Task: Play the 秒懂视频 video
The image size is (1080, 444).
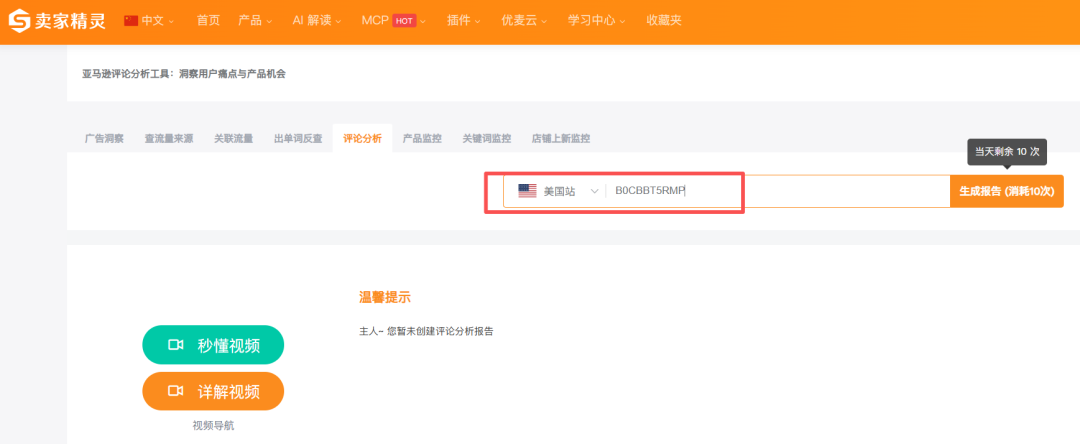Action: pyautogui.click(x=213, y=345)
